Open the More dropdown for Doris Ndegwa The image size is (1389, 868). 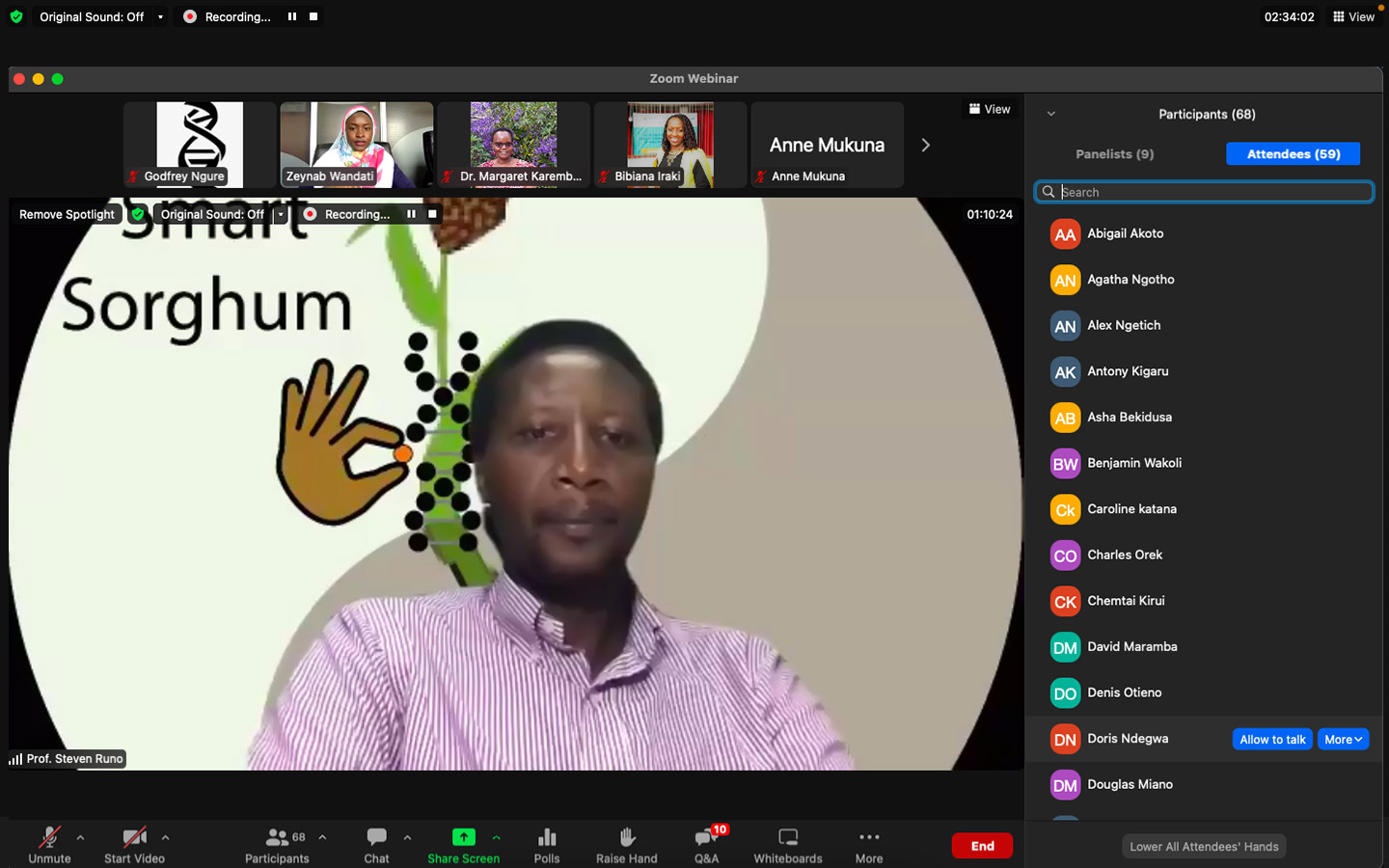tap(1343, 740)
